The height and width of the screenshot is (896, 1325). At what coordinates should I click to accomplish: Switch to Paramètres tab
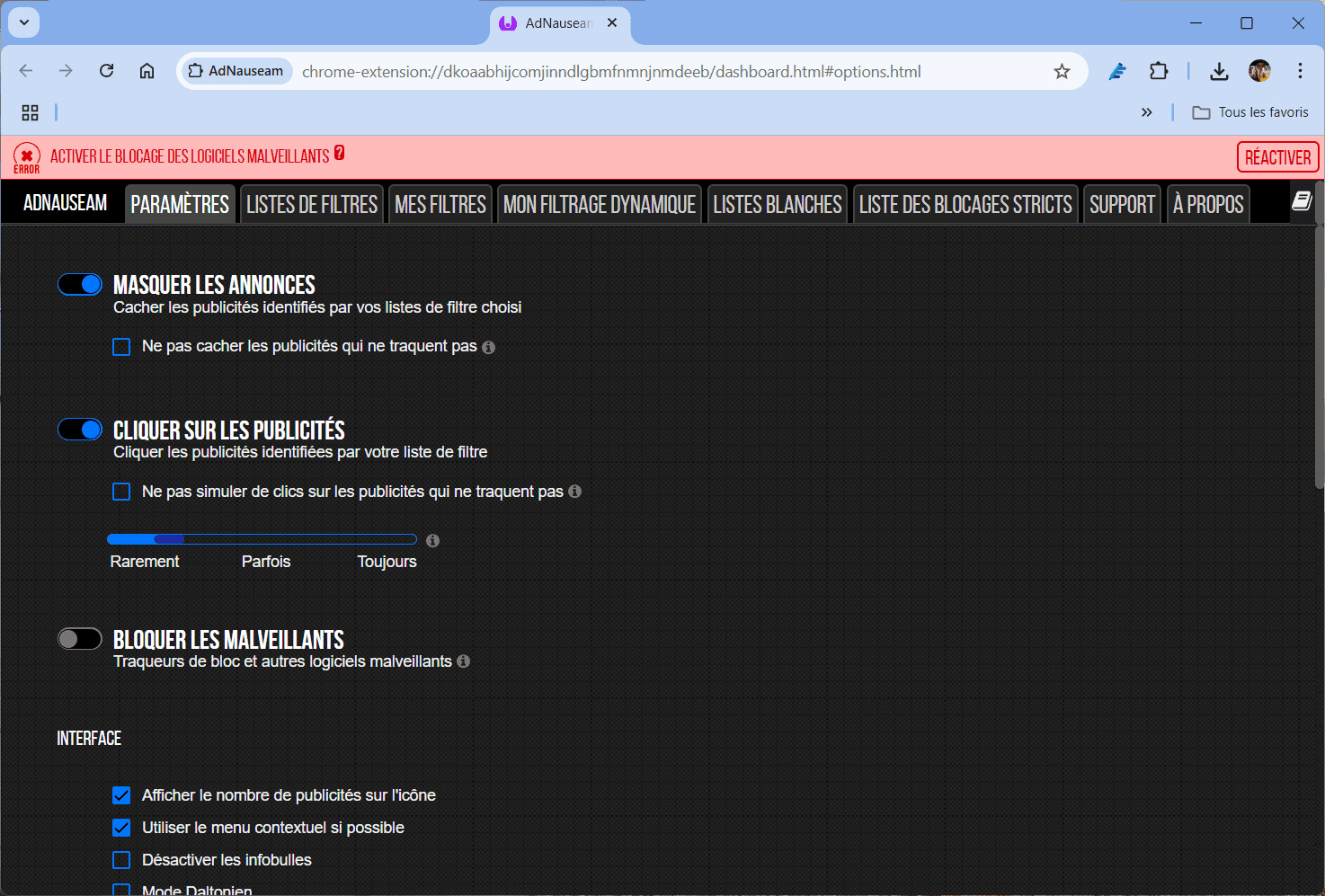[180, 204]
